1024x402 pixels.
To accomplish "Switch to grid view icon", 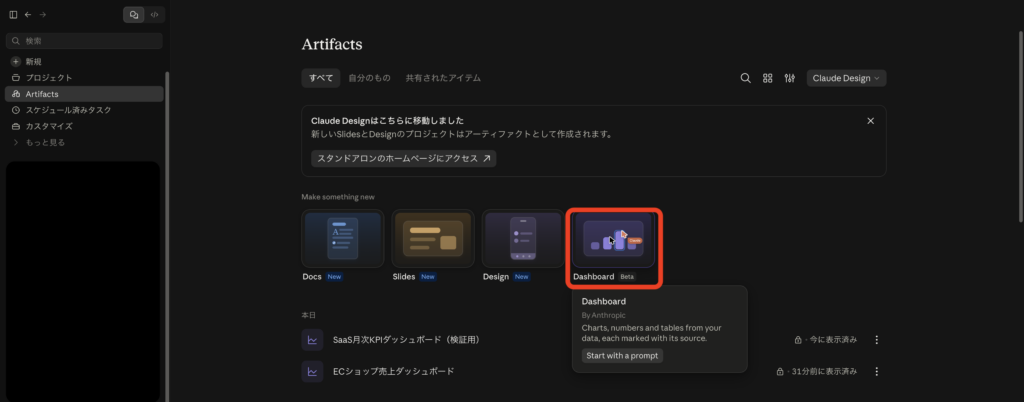I will pos(767,78).
